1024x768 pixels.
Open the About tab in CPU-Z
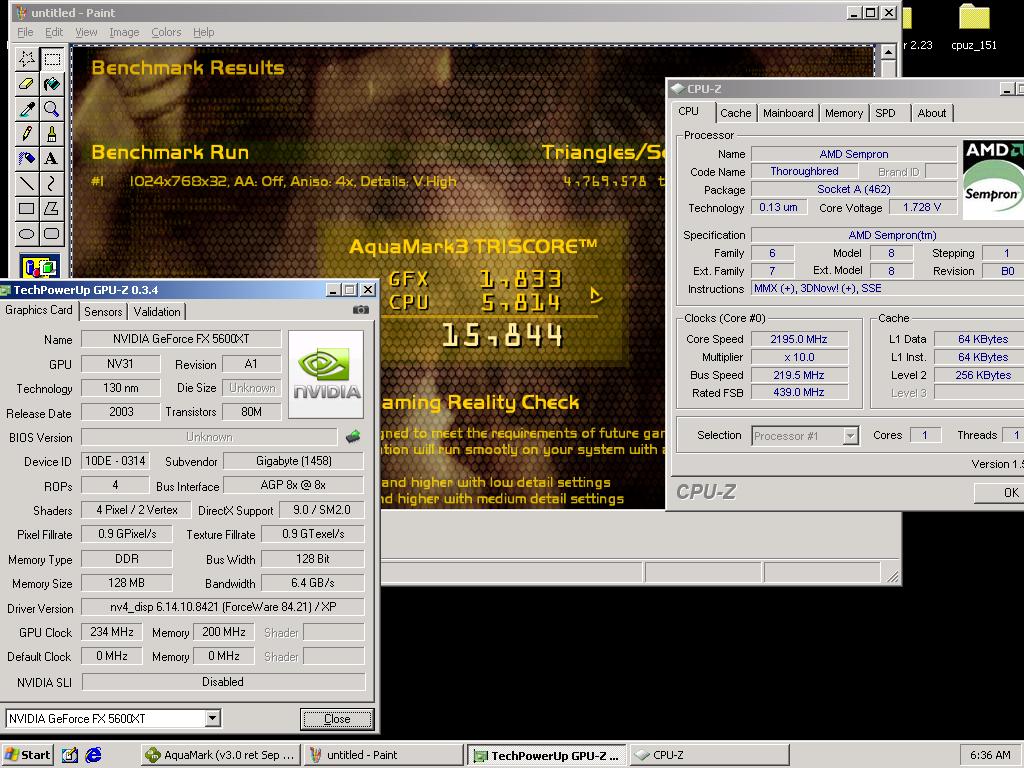(x=931, y=113)
